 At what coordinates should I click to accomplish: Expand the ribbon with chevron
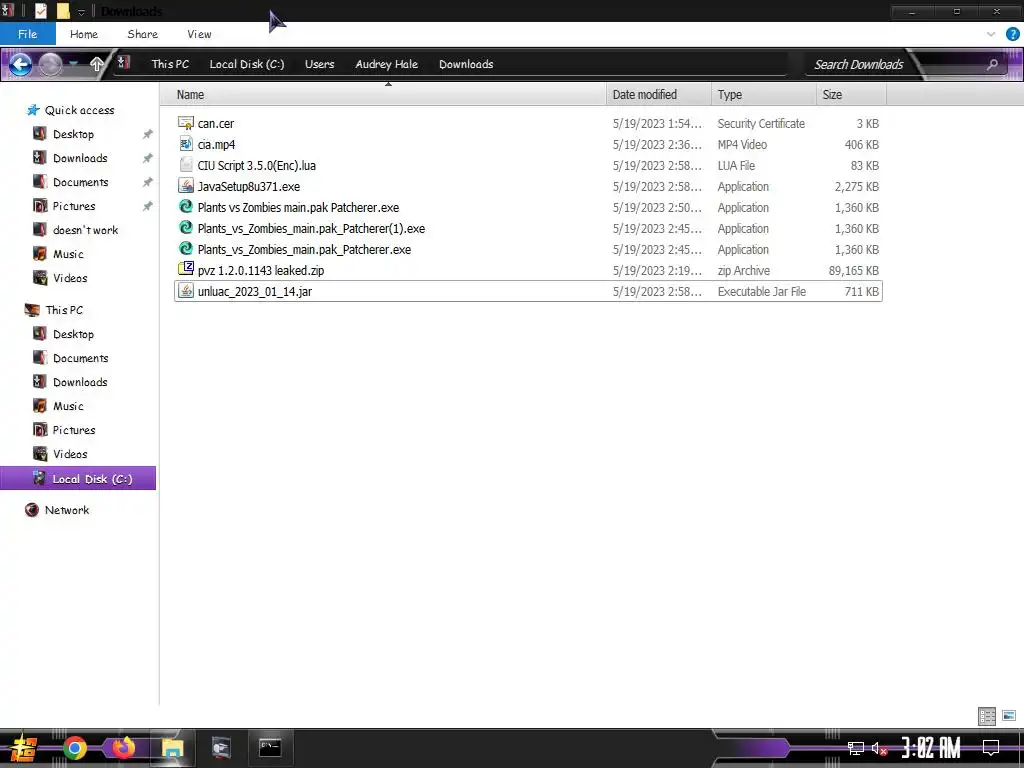click(x=991, y=34)
